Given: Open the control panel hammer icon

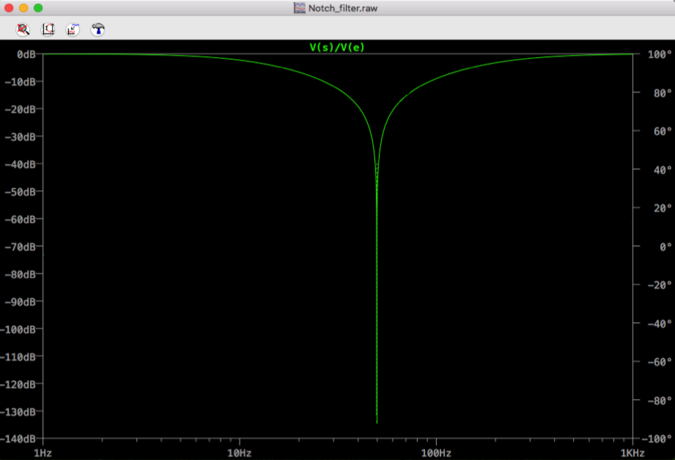Looking at the screenshot, I should tap(98, 30).
